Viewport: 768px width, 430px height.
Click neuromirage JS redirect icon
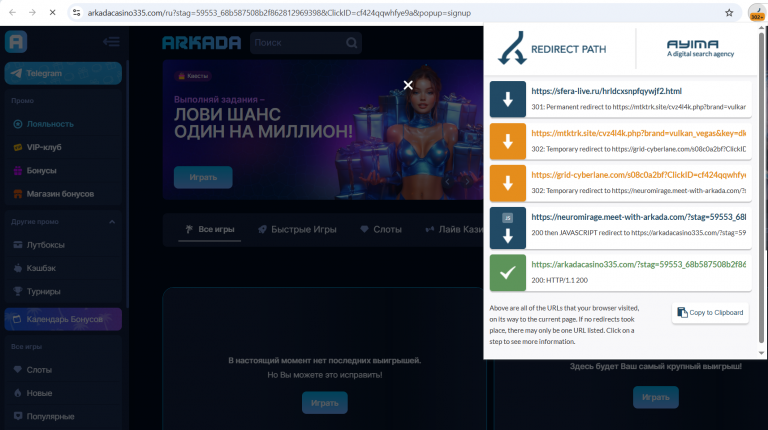508,228
